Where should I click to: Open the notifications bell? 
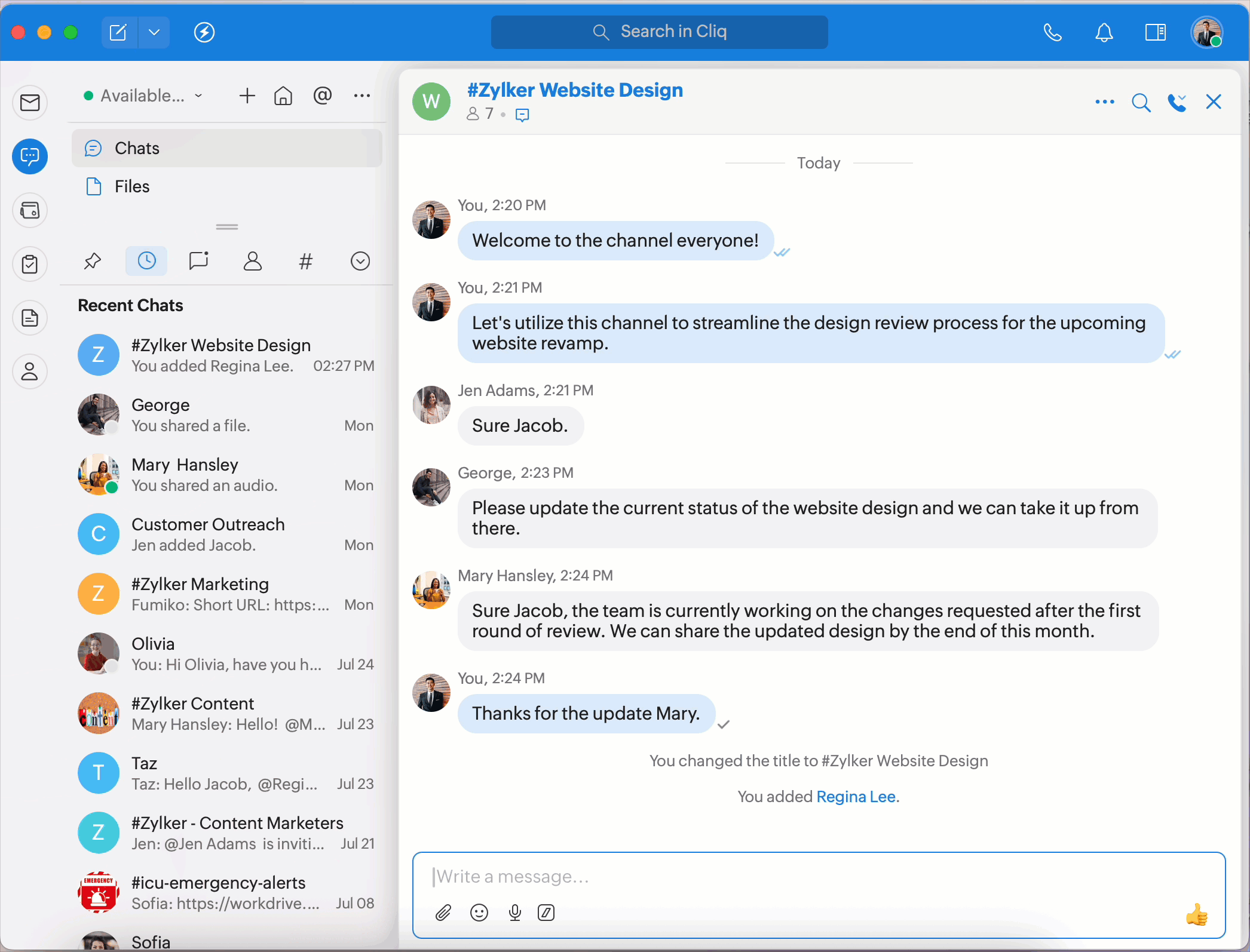[x=1104, y=32]
